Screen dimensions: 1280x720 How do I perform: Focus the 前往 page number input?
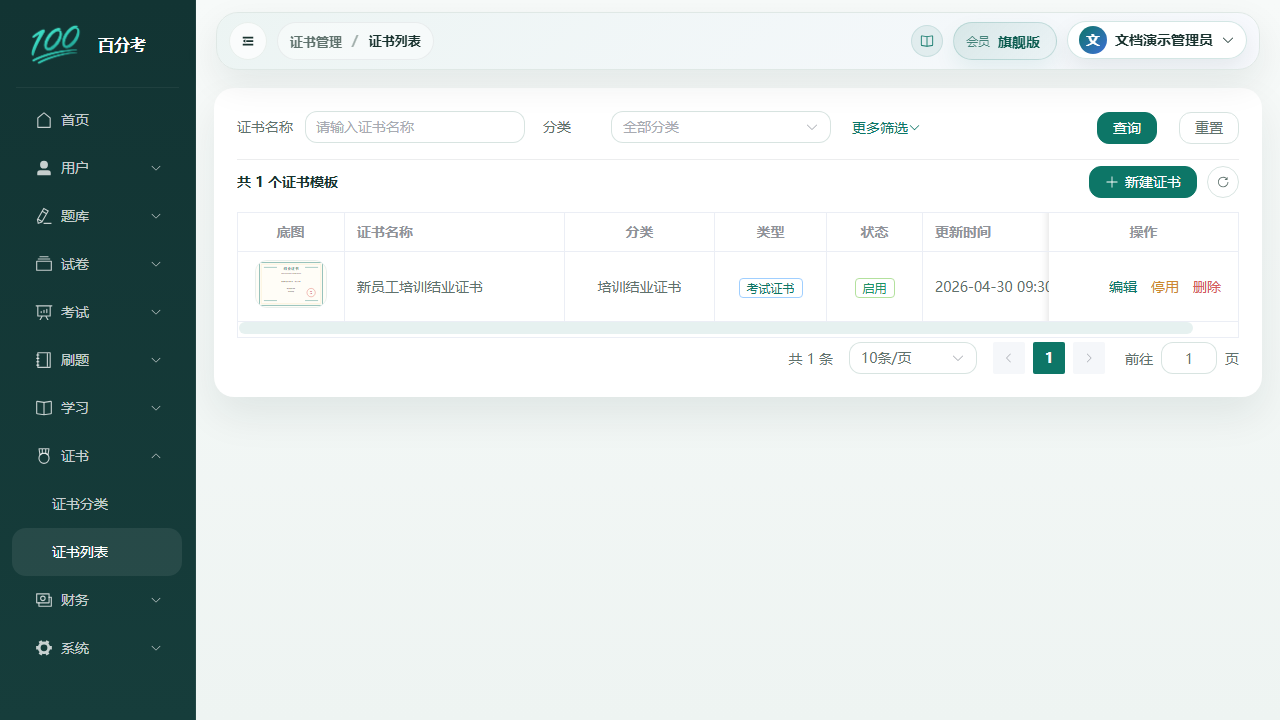(1189, 358)
